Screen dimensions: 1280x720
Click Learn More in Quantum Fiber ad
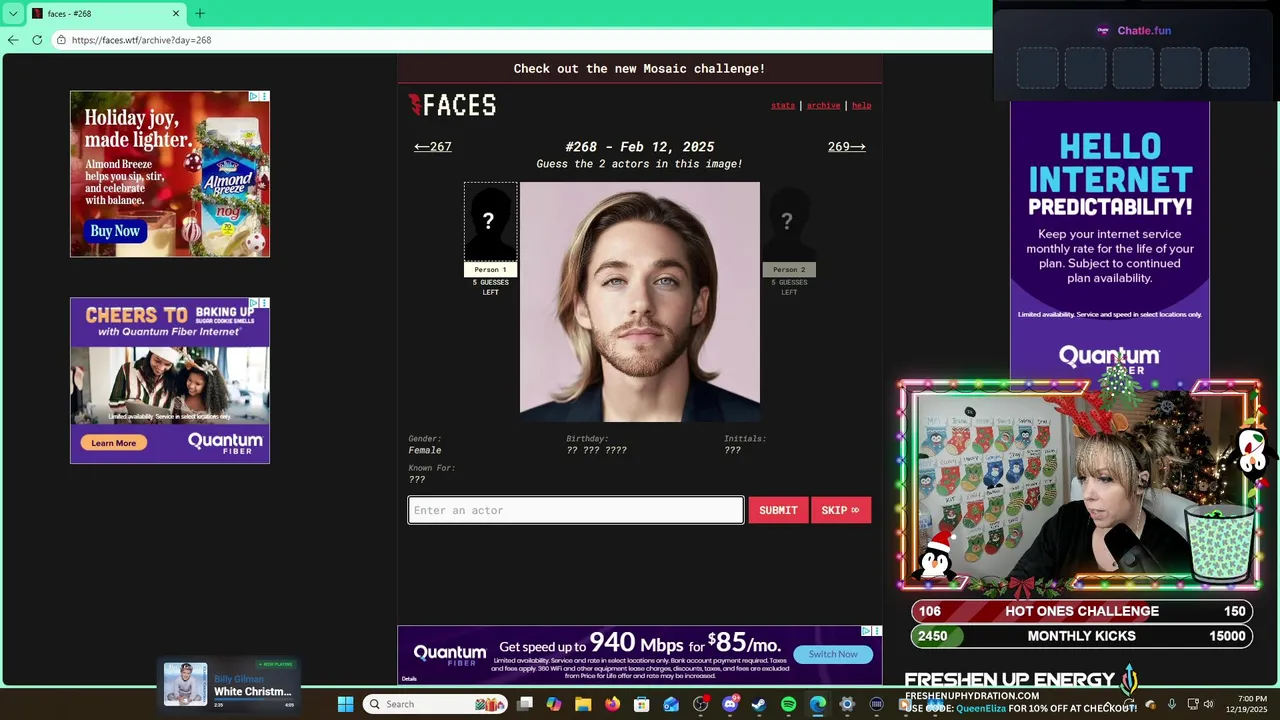113,443
